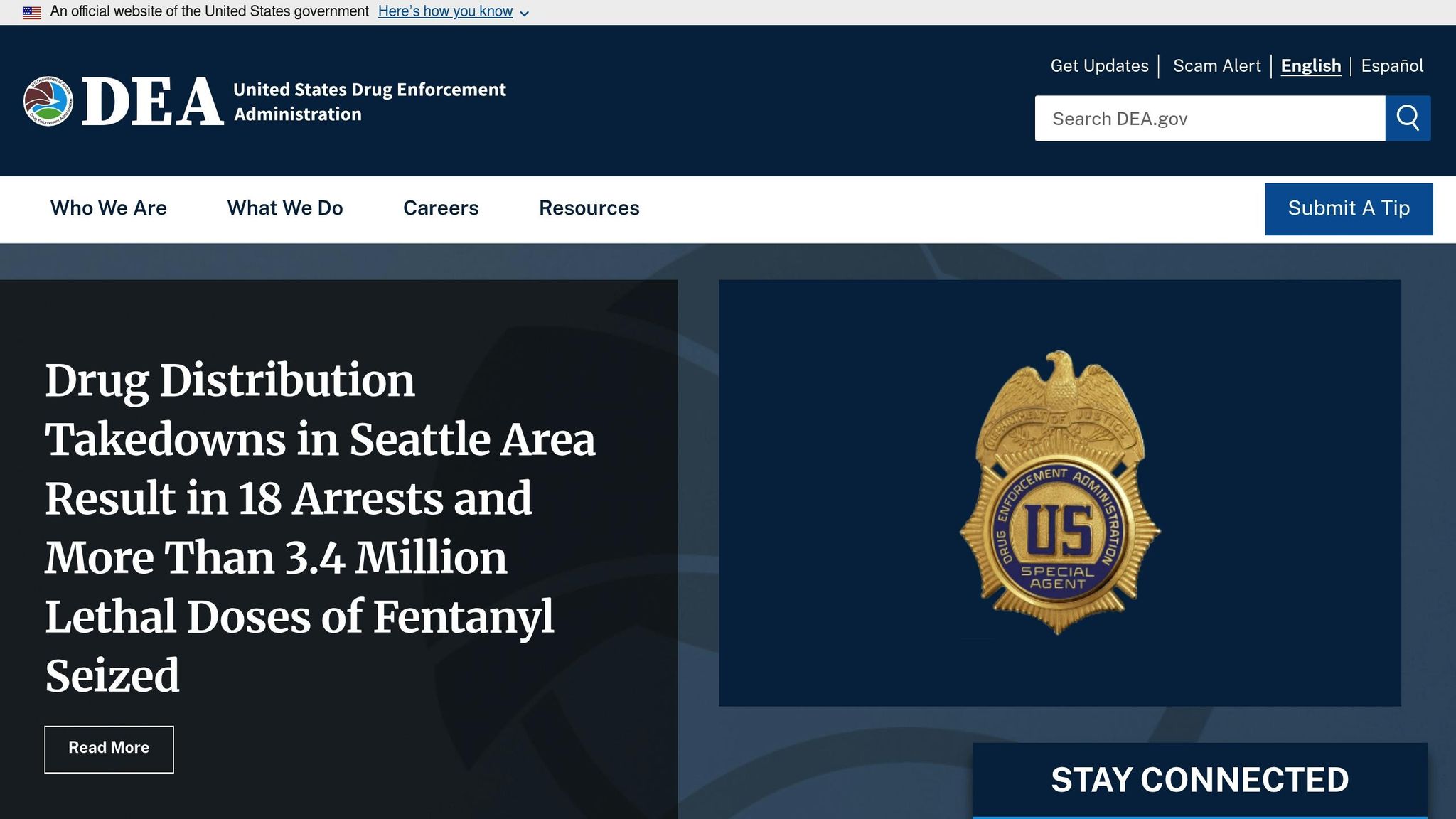
Task: Click the U.S. flag icon in the banner
Action: tap(31, 11)
